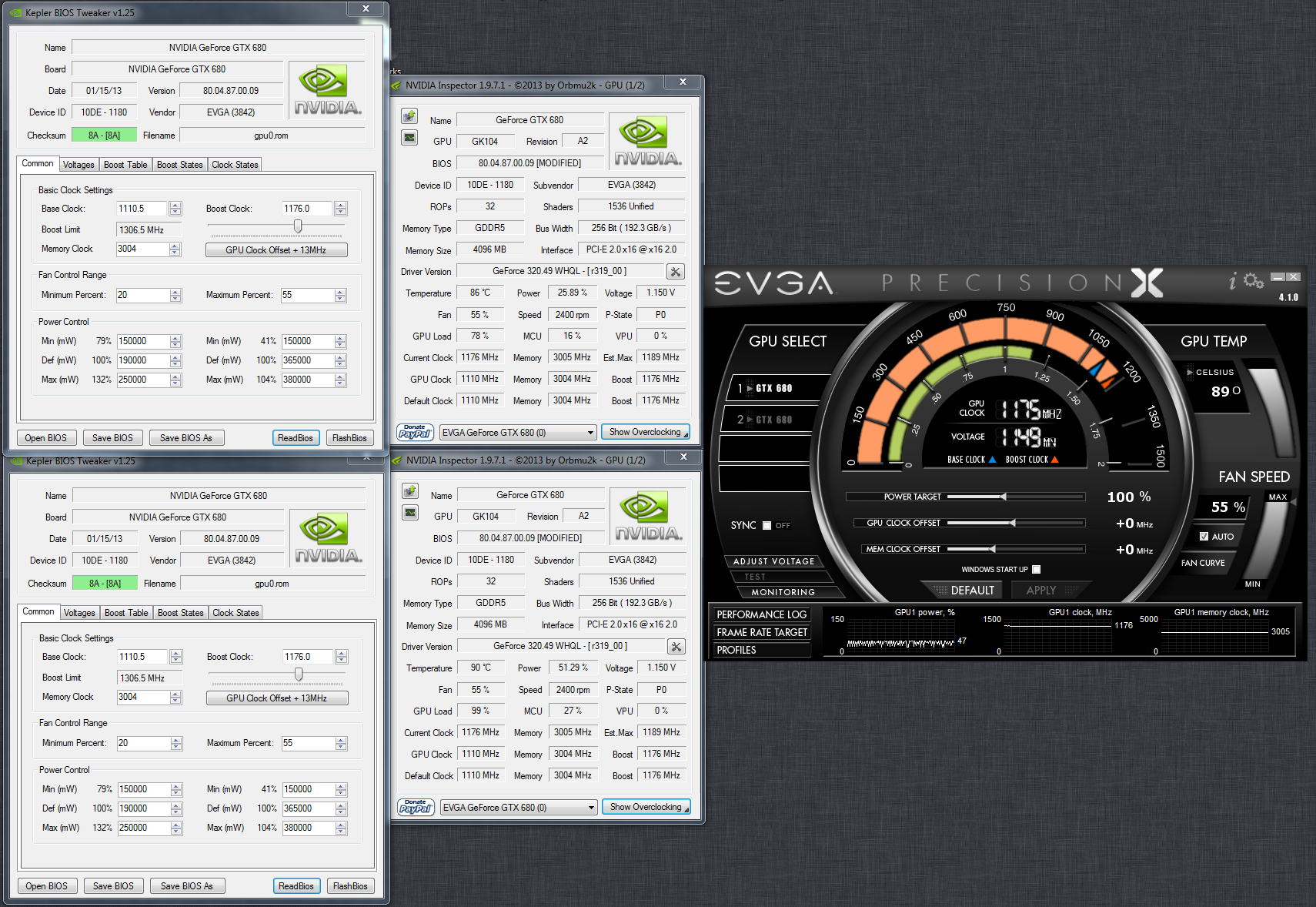
Task: Uncheck the AUTO fan speed checkbox
Action: pyautogui.click(x=1204, y=537)
